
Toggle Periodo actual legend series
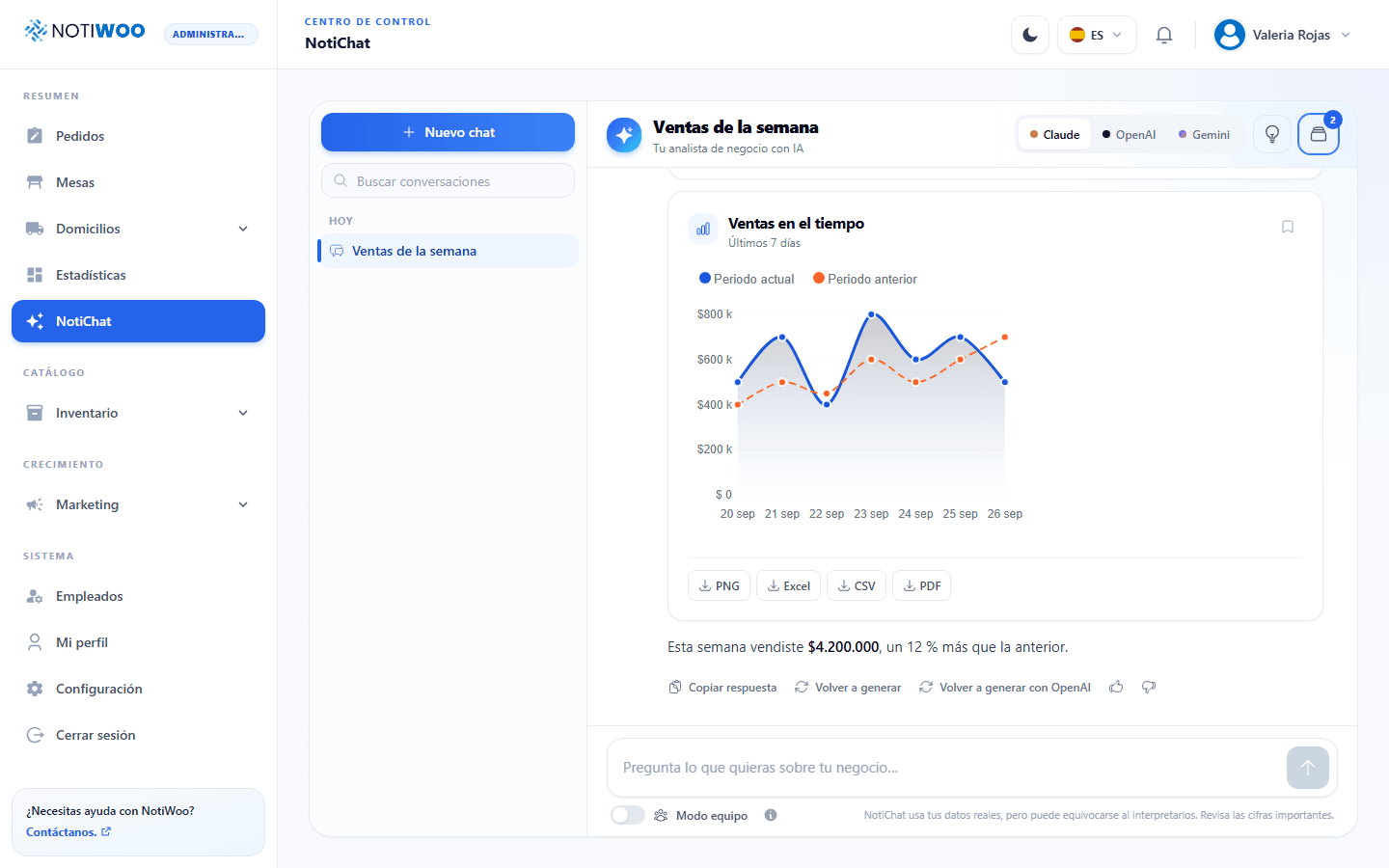click(x=747, y=279)
